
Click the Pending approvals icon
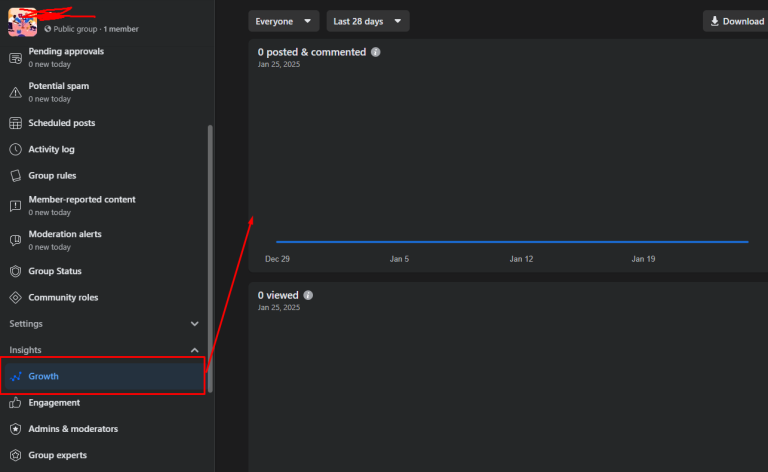[x=15, y=58]
